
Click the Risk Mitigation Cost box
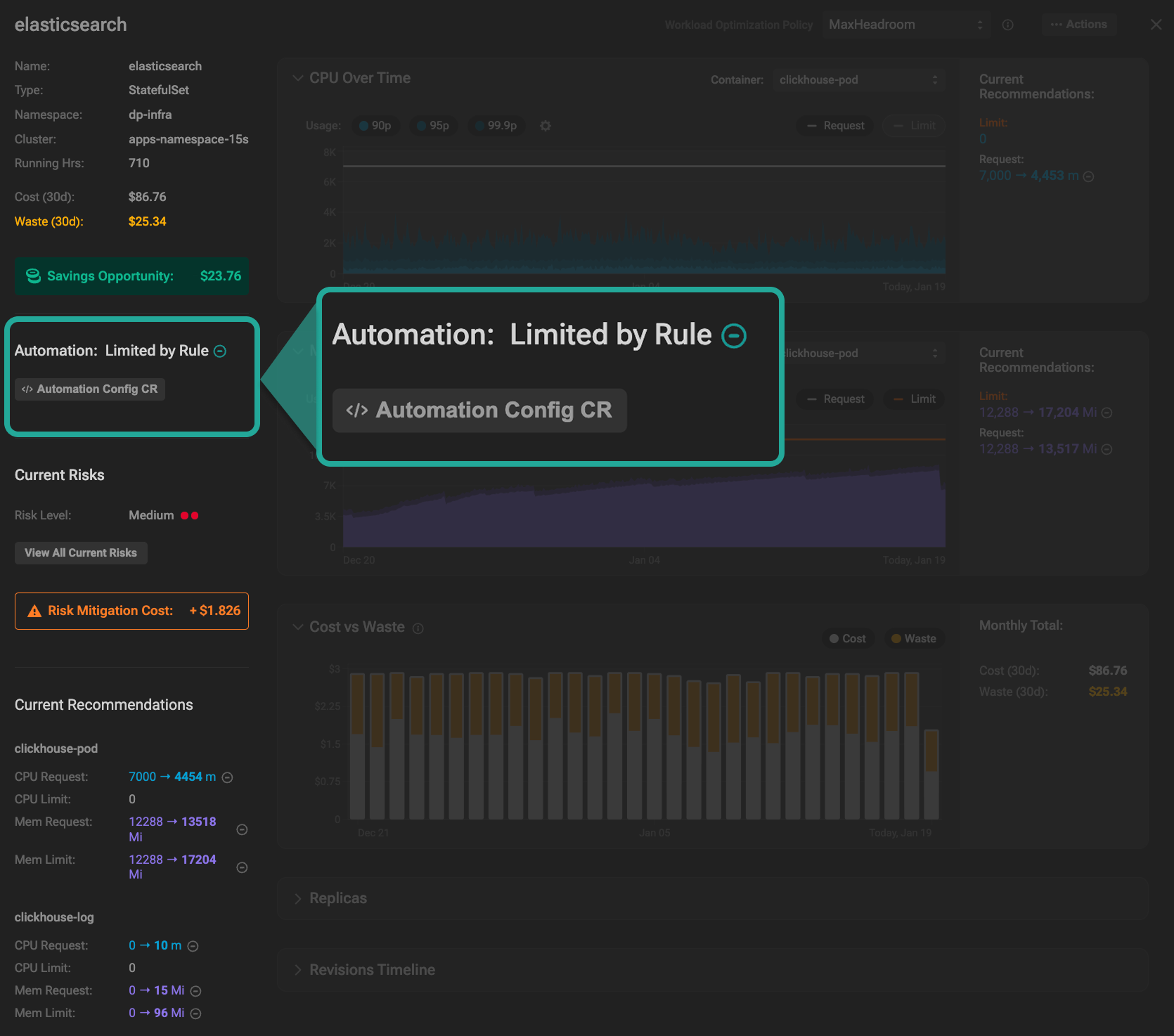coord(131,611)
